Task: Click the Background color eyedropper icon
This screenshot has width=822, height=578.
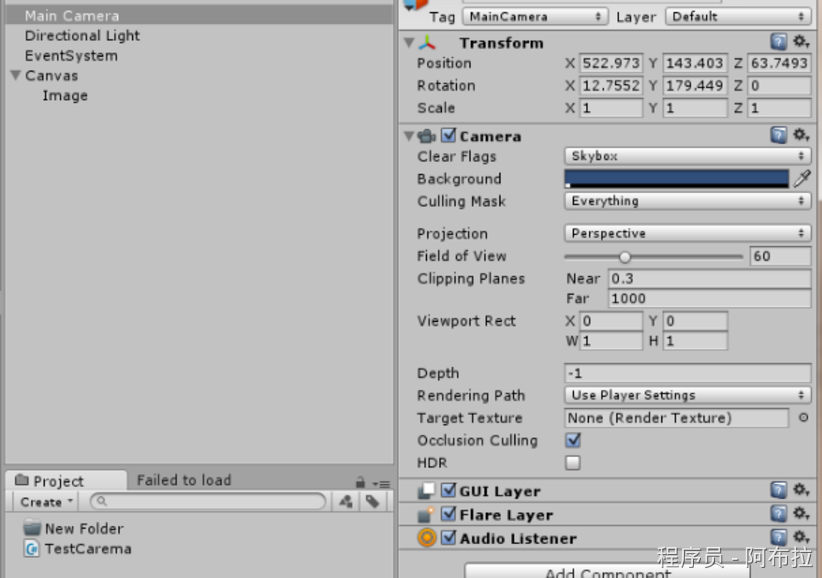Action: coord(801,179)
